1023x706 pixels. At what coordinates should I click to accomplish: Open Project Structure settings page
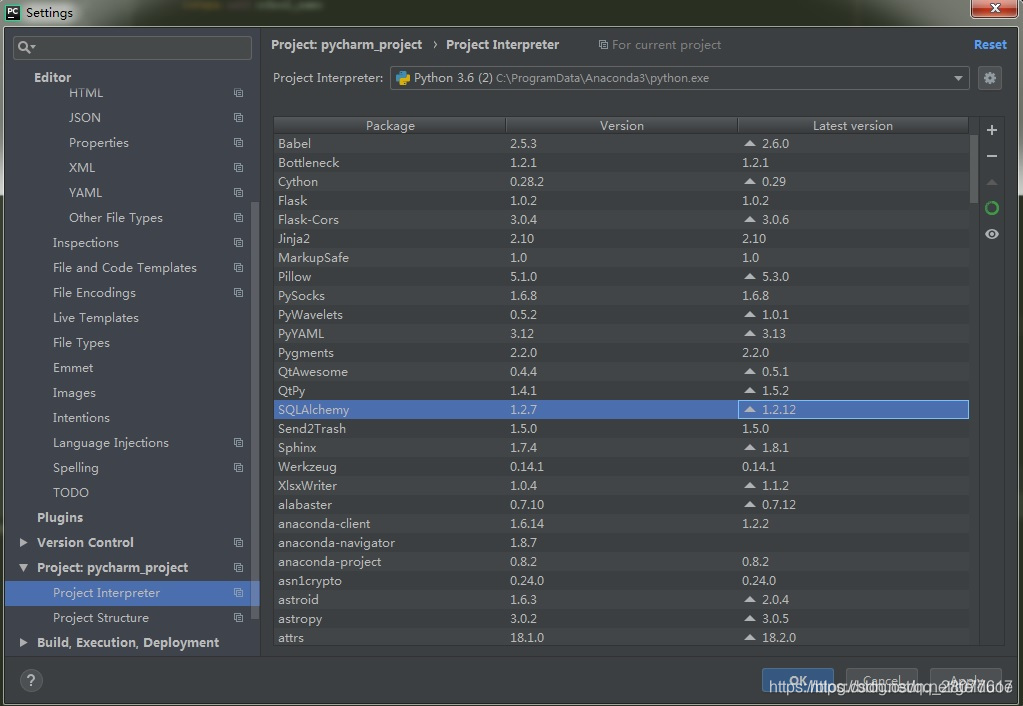tap(100, 618)
